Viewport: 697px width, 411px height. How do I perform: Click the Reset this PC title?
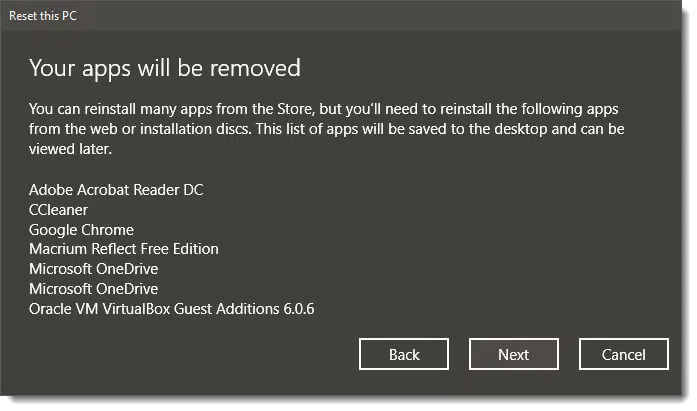pos(43,16)
